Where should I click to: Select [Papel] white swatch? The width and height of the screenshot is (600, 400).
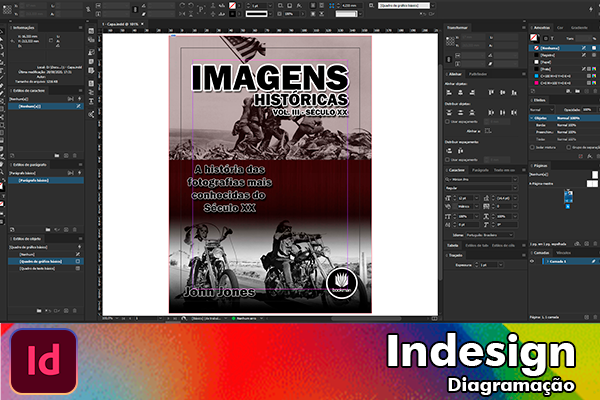(x=564, y=62)
